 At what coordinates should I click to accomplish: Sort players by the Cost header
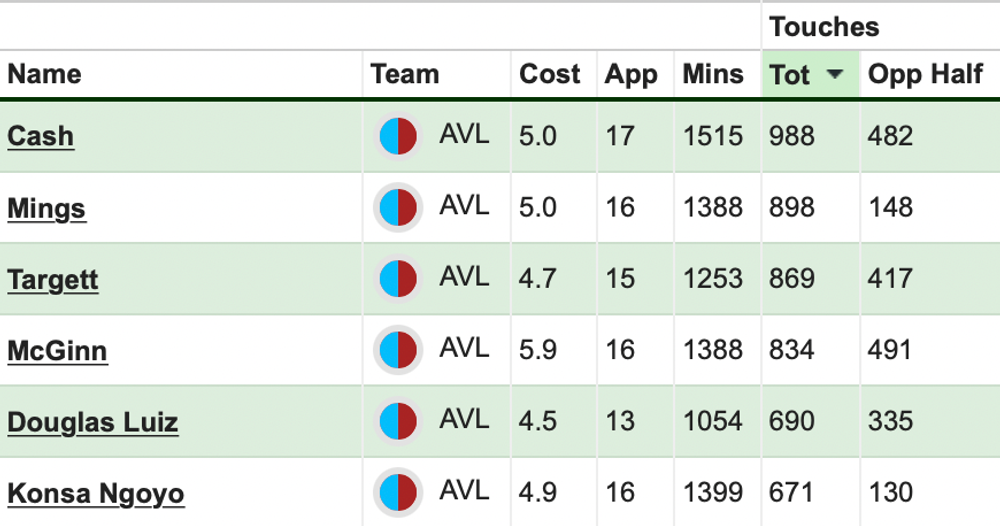[x=550, y=75]
